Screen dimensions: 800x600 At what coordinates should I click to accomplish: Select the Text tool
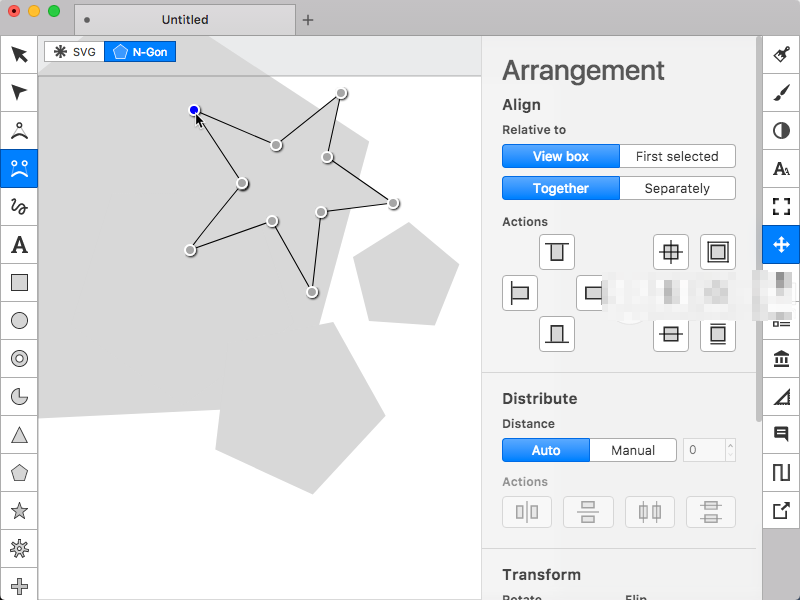pyautogui.click(x=19, y=244)
